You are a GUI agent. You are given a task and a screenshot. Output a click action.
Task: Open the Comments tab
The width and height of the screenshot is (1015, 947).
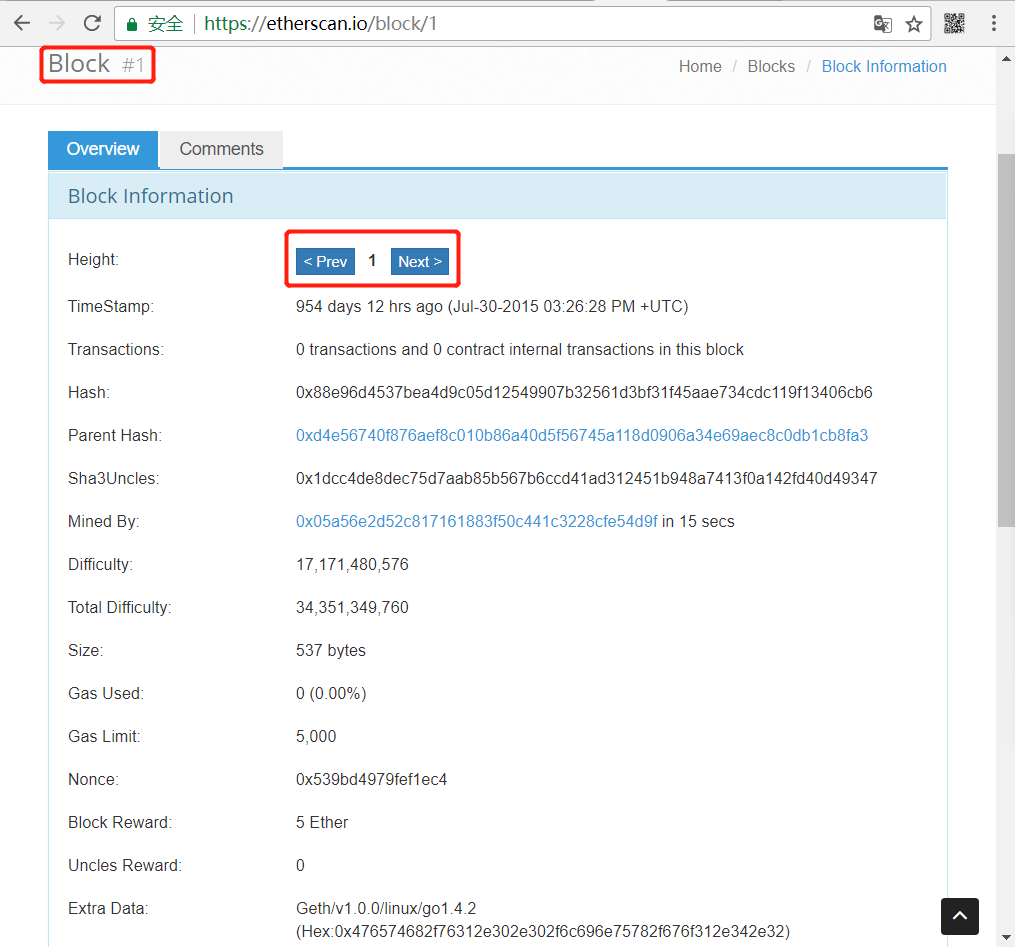point(221,150)
